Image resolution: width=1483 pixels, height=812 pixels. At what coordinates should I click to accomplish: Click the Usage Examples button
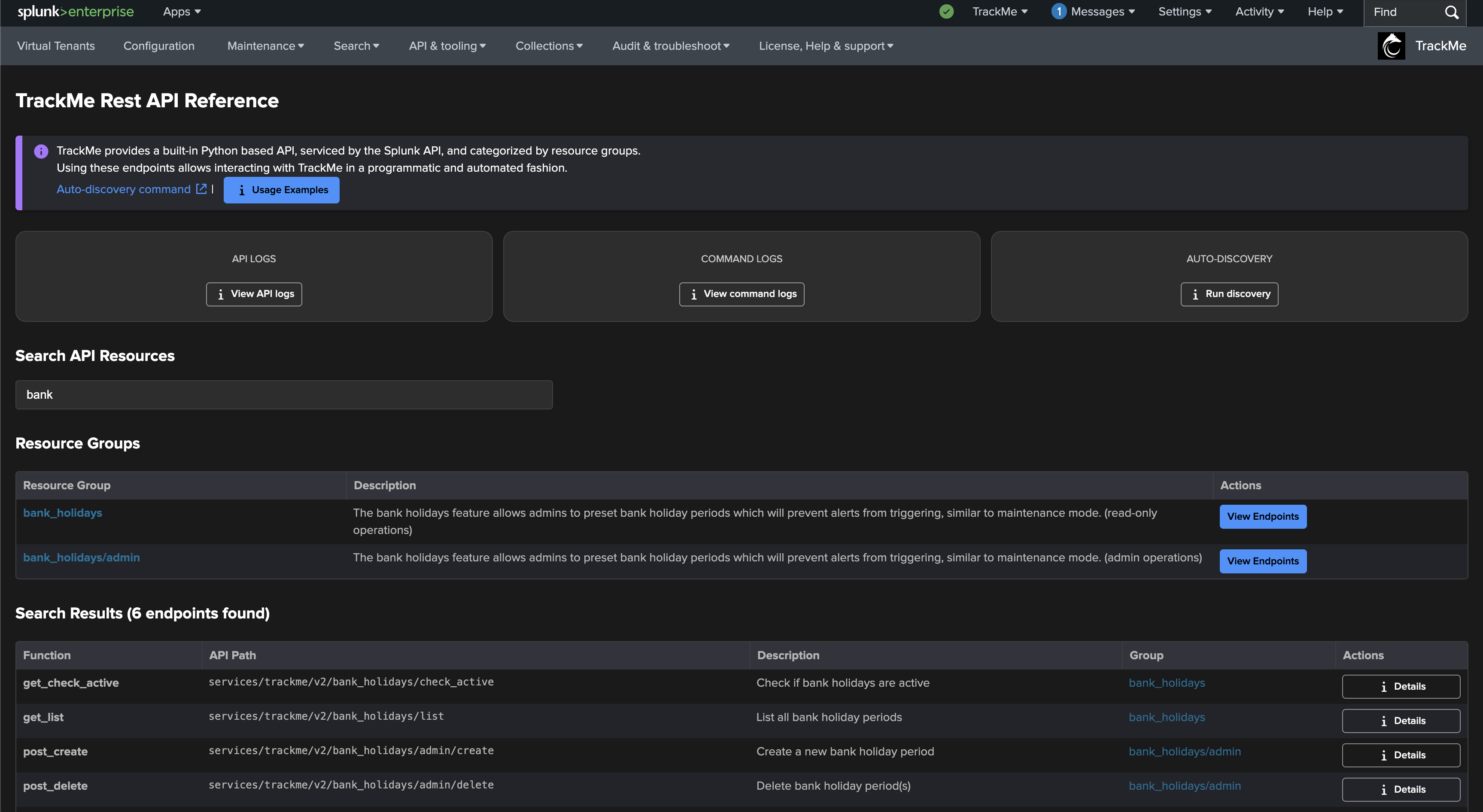(x=282, y=190)
